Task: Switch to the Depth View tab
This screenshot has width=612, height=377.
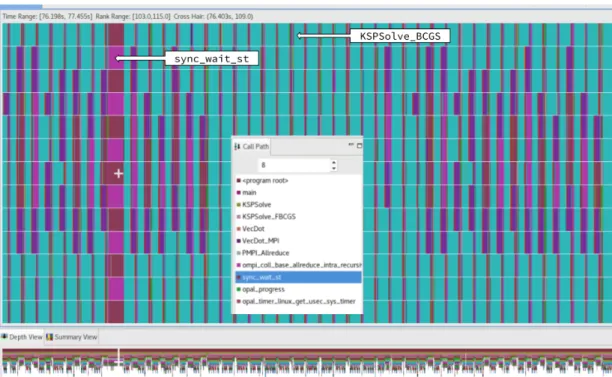Action: tap(22, 337)
